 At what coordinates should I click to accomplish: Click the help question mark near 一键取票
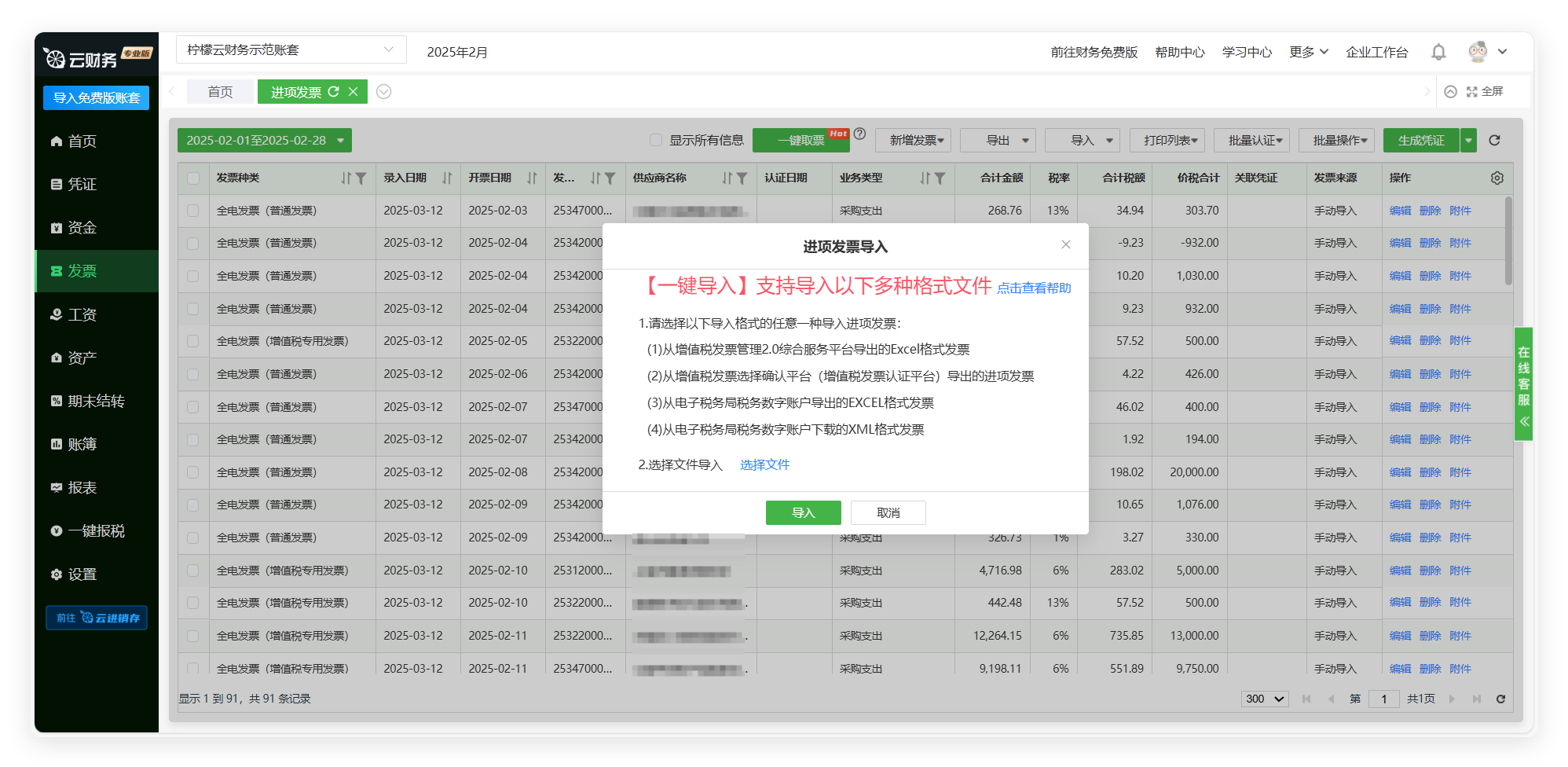pos(860,134)
